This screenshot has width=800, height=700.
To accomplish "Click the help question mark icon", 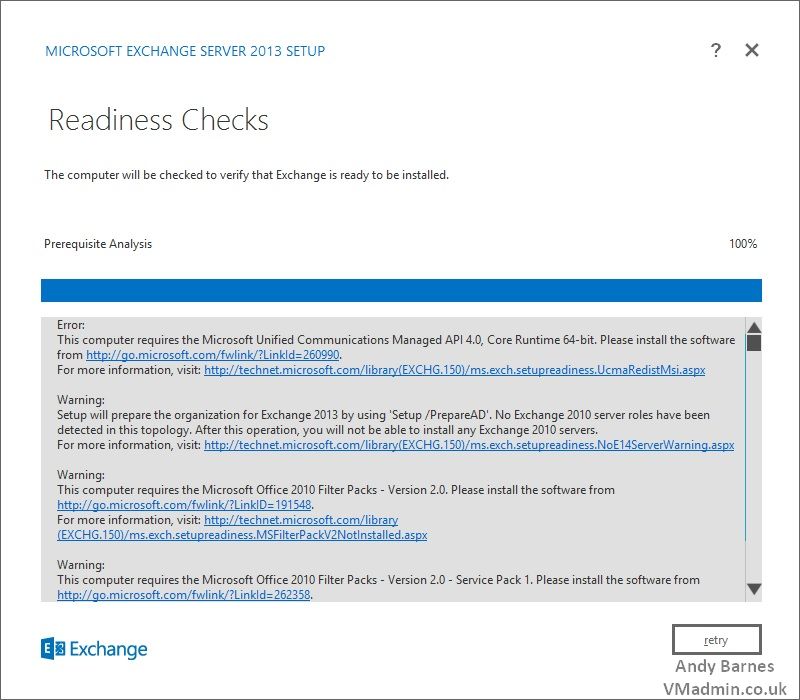I will coord(716,51).
